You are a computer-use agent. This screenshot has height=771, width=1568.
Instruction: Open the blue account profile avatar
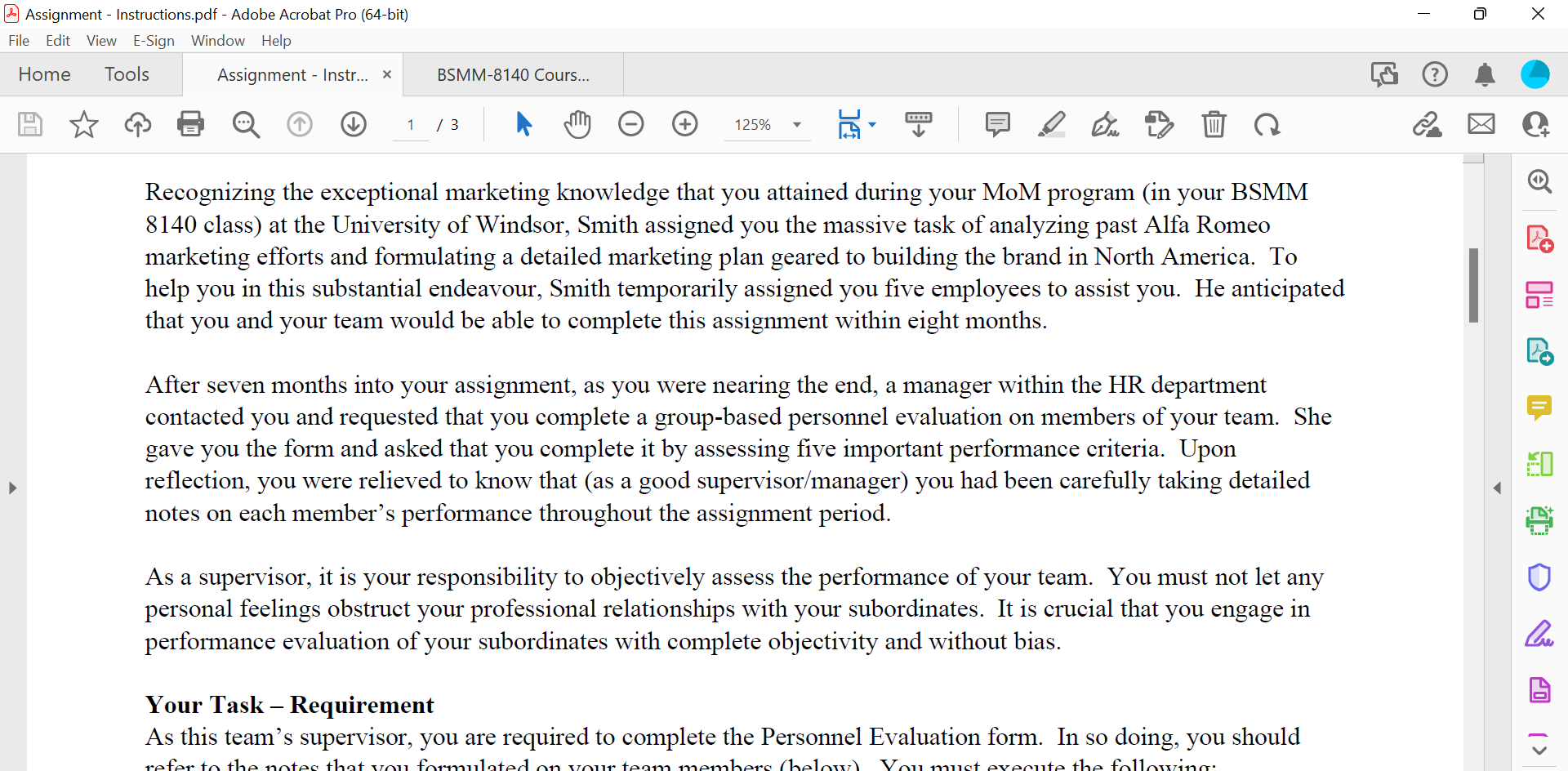pyautogui.click(x=1535, y=74)
